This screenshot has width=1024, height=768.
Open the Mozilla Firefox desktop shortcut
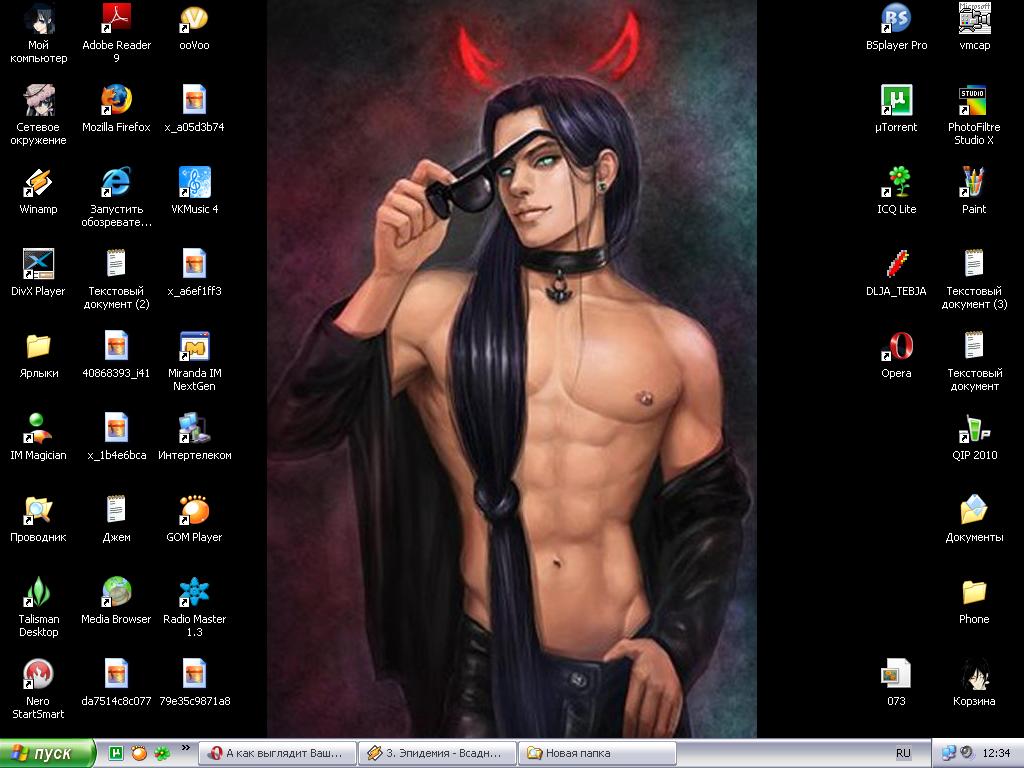click(116, 100)
